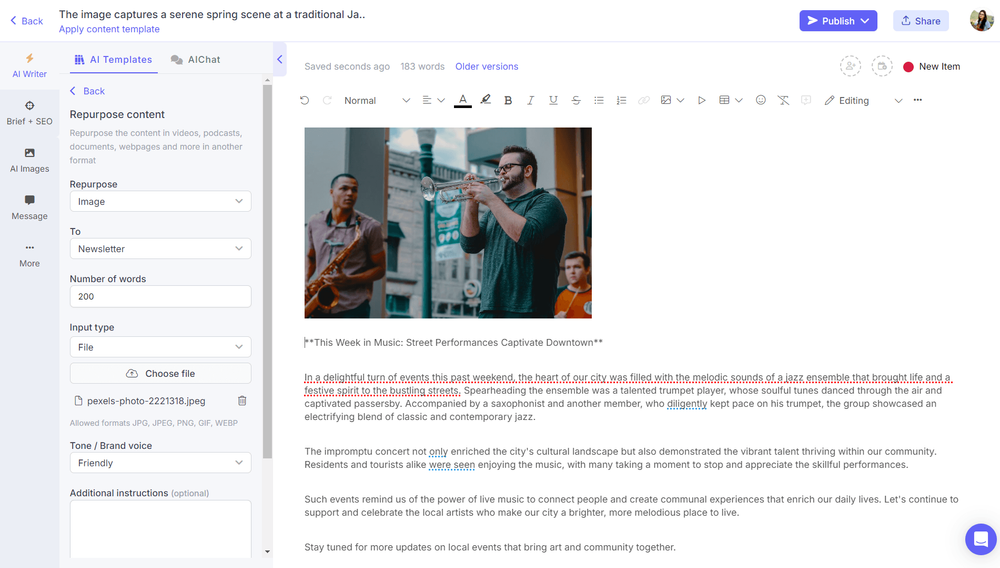Image resolution: width=1000 pixels, height=568 pixels.
Task: Click the add comment icon in the toolbar
Action: pyautogui.click(x=805, y=100)
